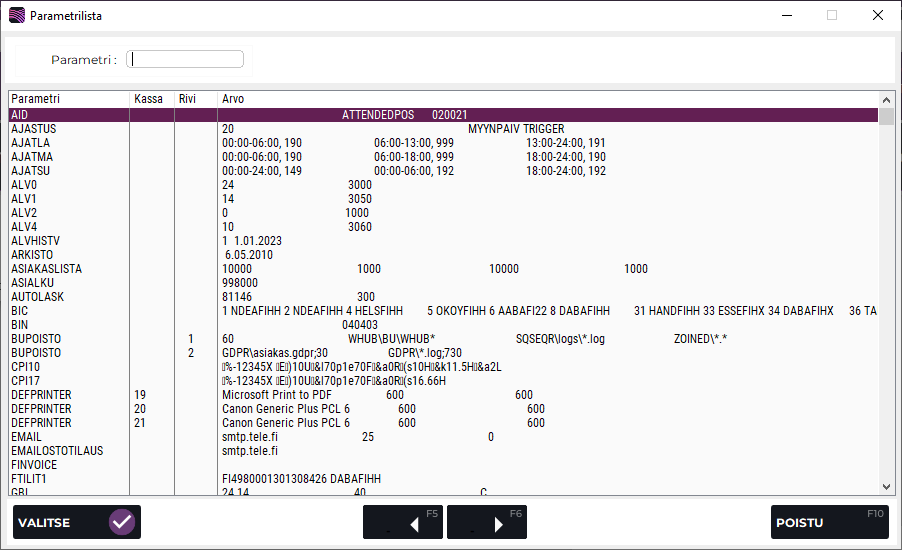
Task: Click the POISTU F10 button
Action: pos(829,522)
